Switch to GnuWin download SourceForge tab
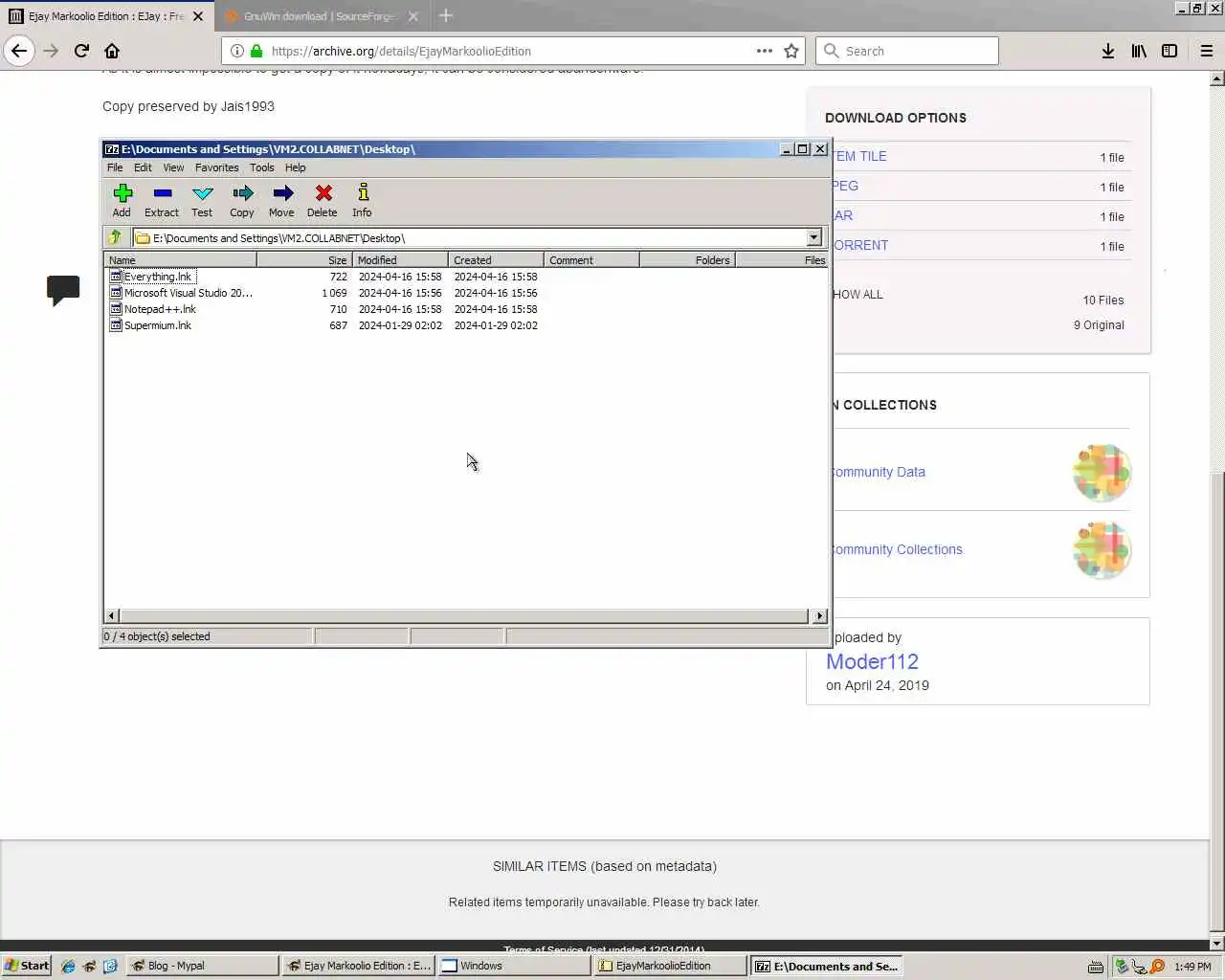The image size is (1225, 980). pos(321,16)
